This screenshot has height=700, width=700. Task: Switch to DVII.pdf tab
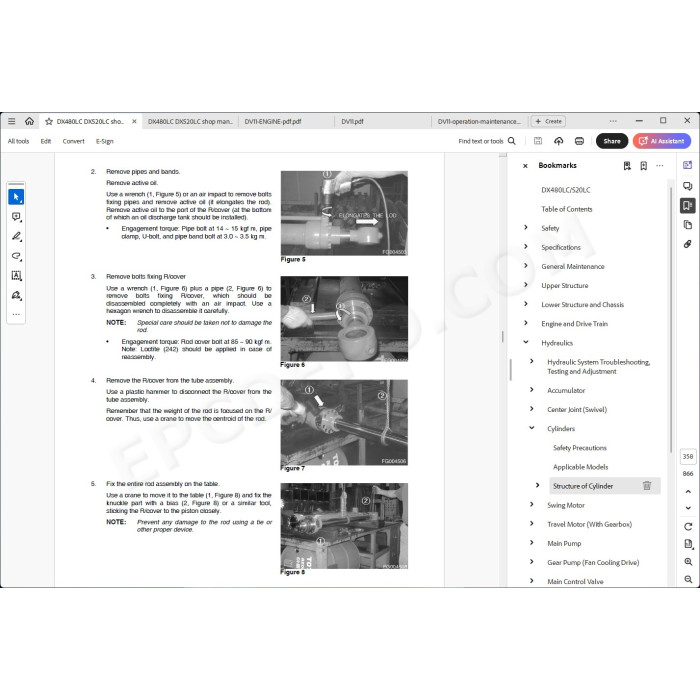(x=352, y=121)
